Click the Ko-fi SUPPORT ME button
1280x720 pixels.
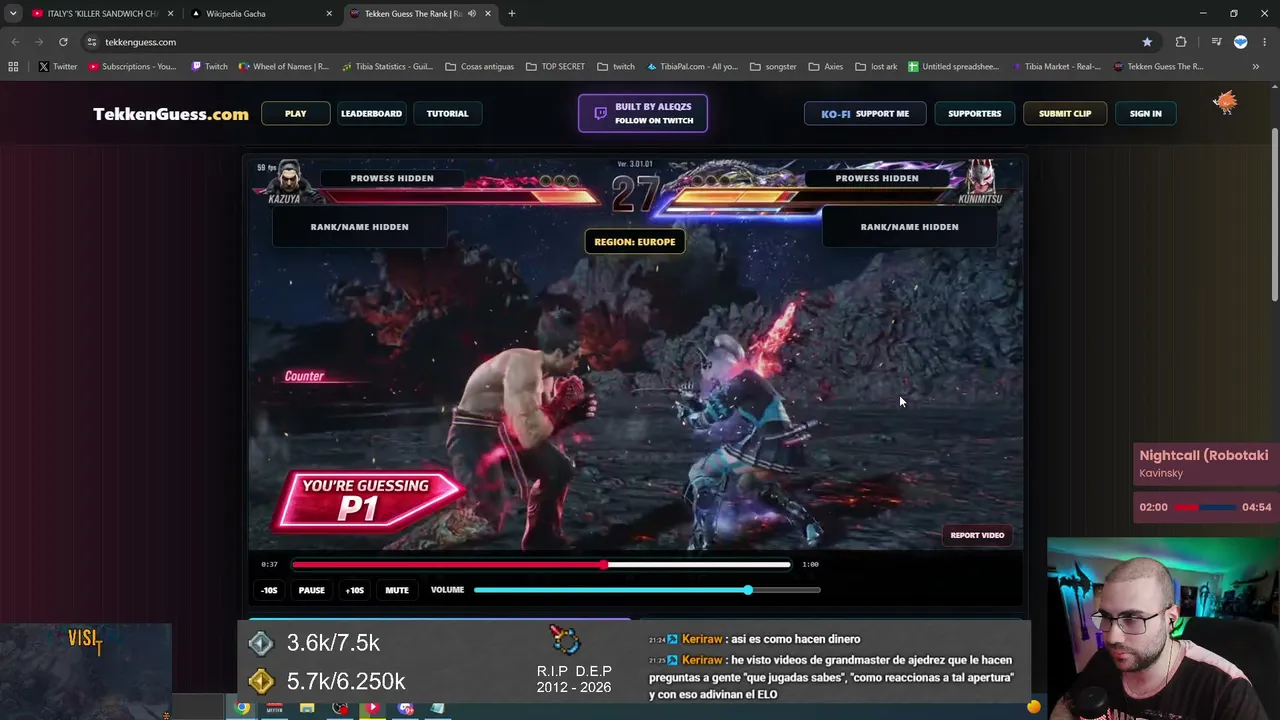865,113
